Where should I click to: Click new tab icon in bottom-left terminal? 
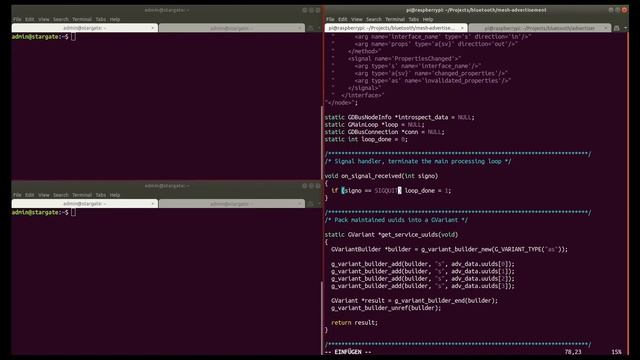[311, 204]
